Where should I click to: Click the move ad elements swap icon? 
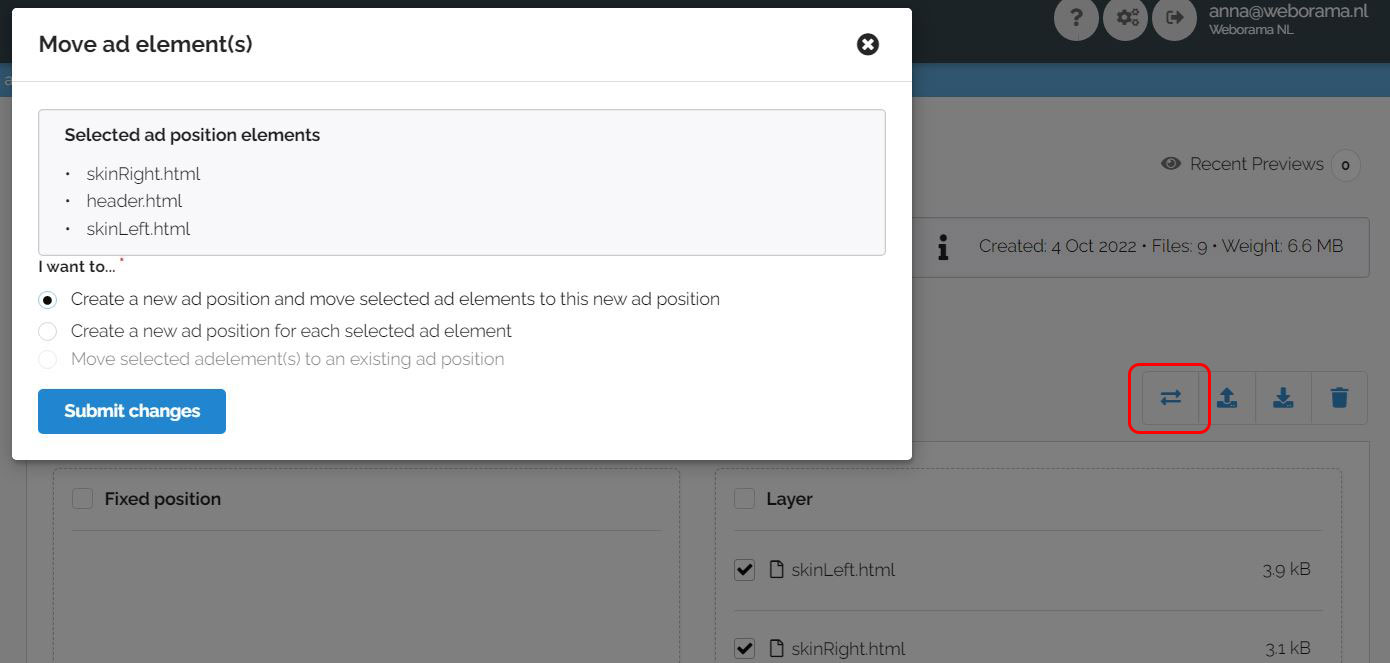(x=1170, y=398)
